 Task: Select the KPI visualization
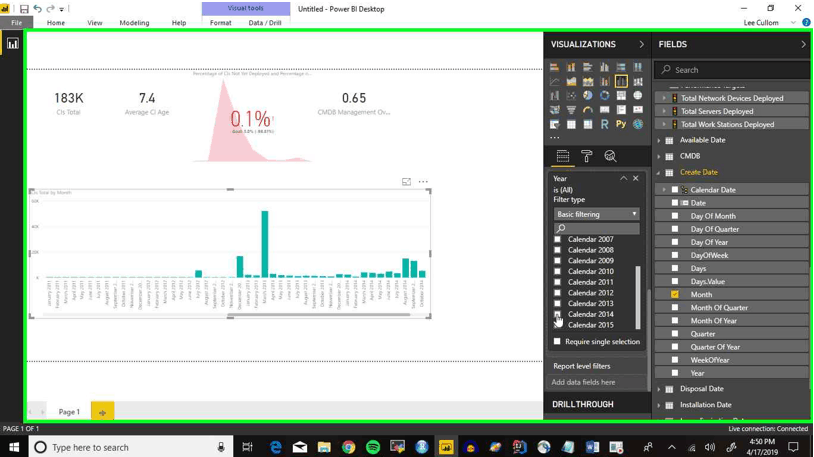point(637,110)
